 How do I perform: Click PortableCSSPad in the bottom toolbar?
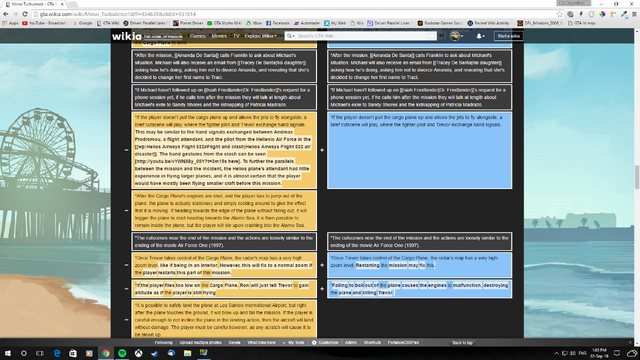click(403, 343)
